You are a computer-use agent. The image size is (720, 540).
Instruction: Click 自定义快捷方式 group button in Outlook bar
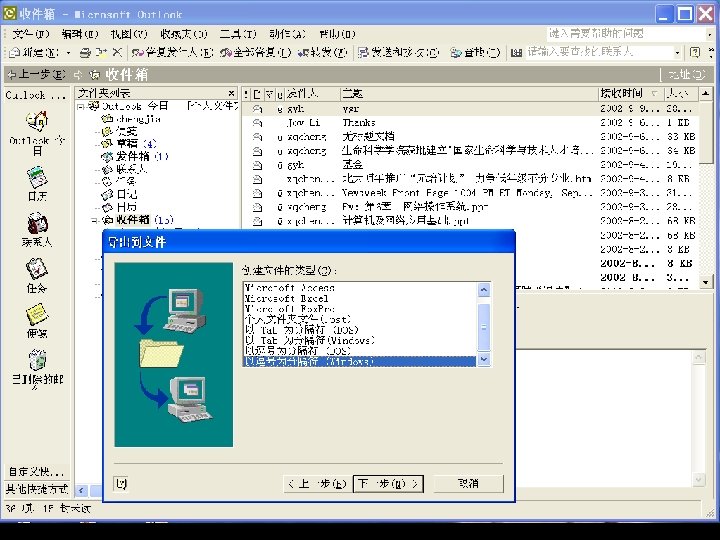pyautogui.click(x=37, y=472)
